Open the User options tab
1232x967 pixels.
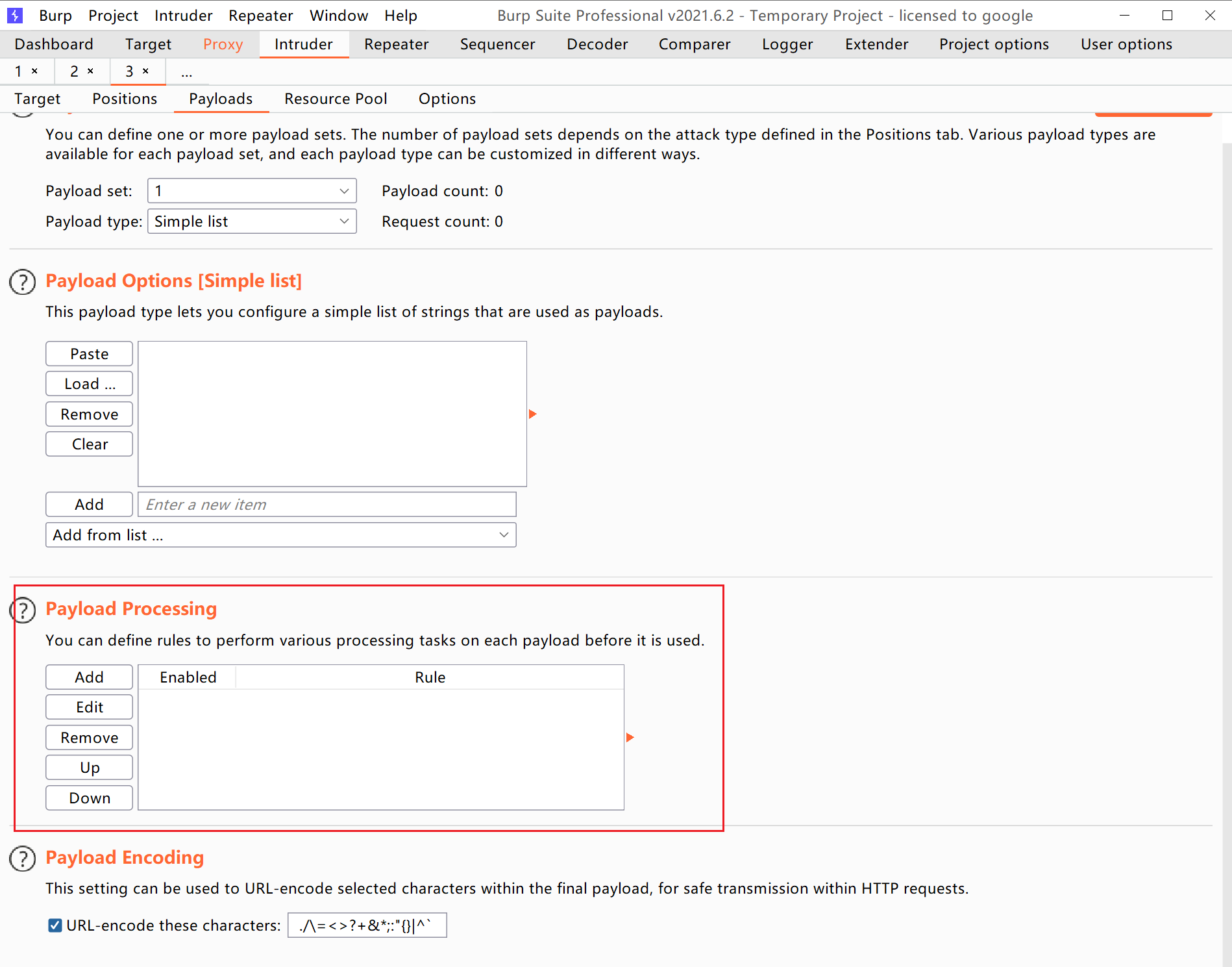coord(1127,44)
